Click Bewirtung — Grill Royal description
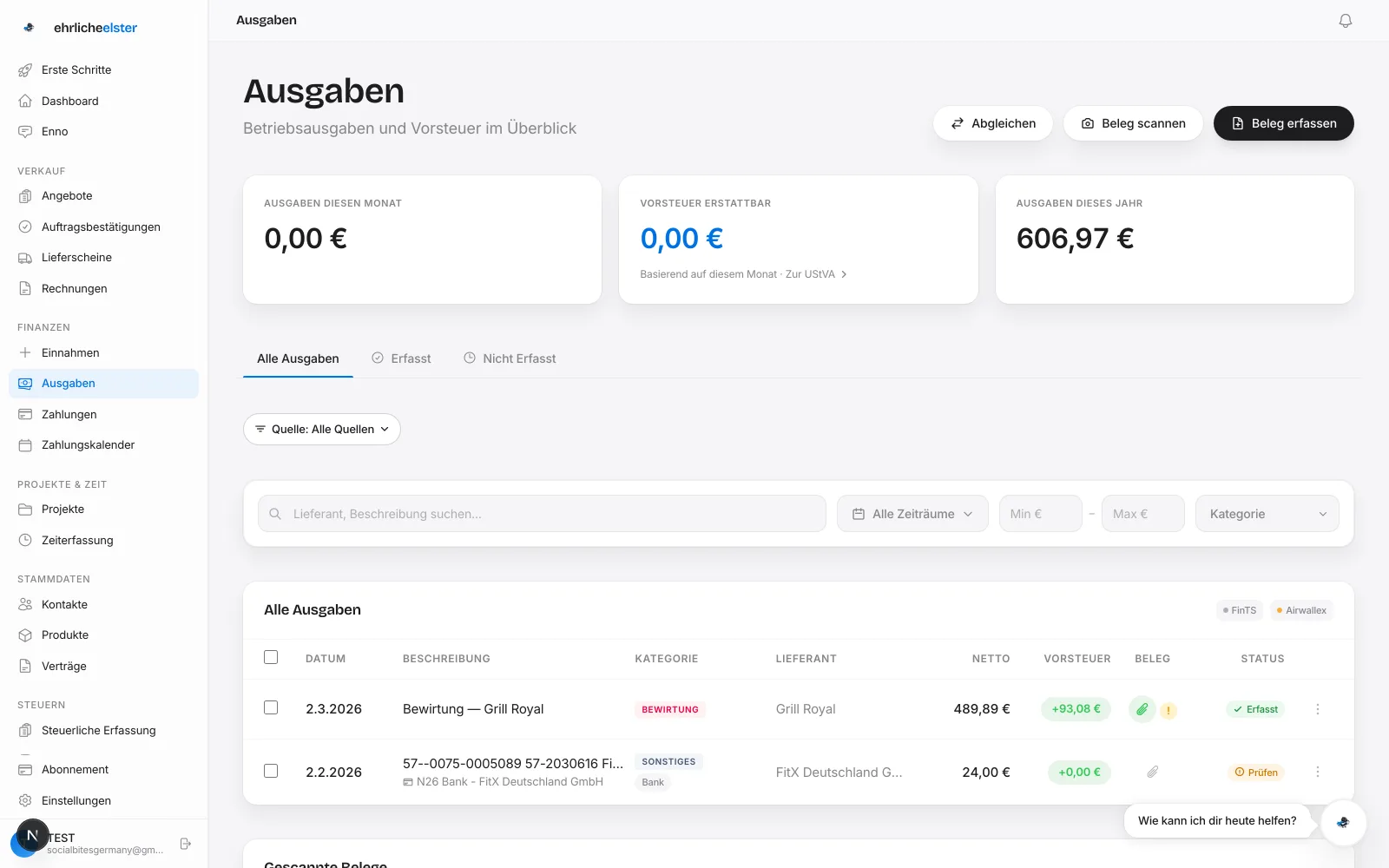This screenshot has height=868, width=1389. coord(473,709)
